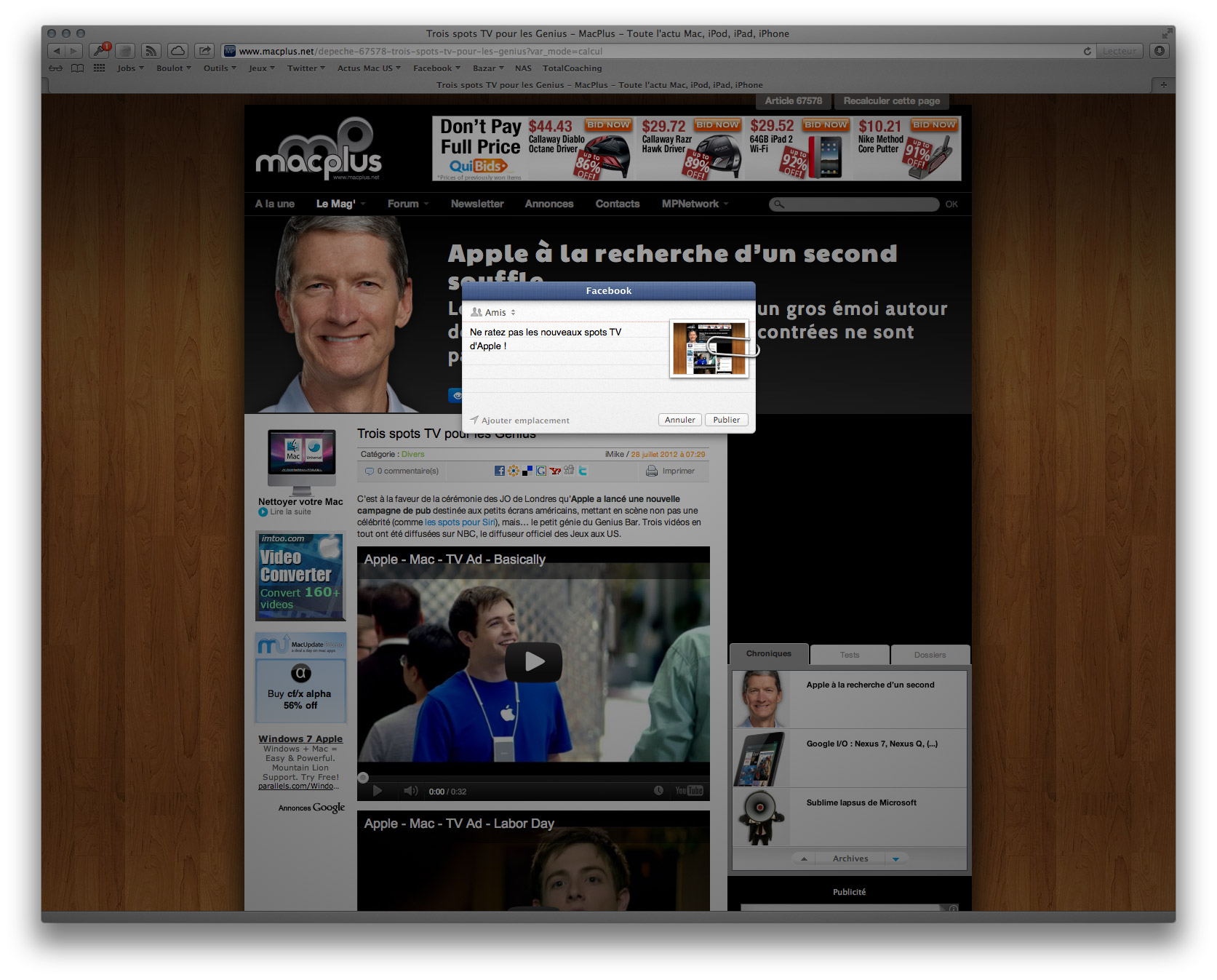Image resolution: width=1217 pixels, height=980 pixels.
Task: Click the Recalculer cette page button
Action: (x=892, y=101)
